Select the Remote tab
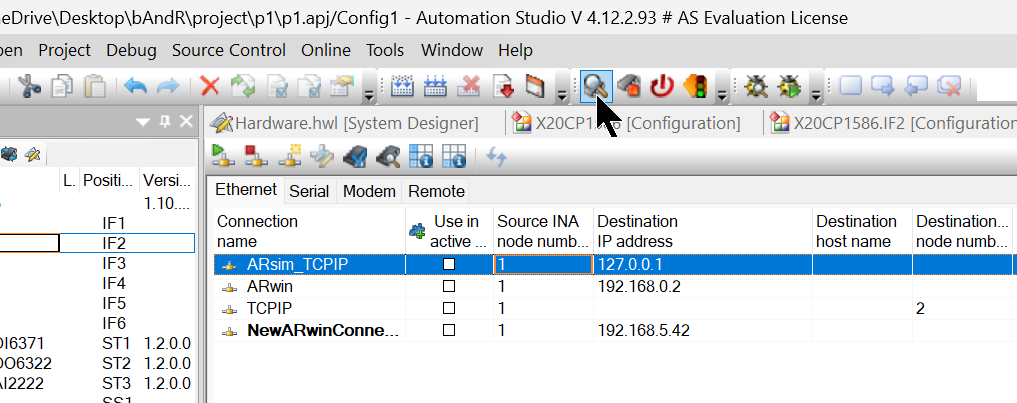The image size is (1017, 403). point(437,191)
